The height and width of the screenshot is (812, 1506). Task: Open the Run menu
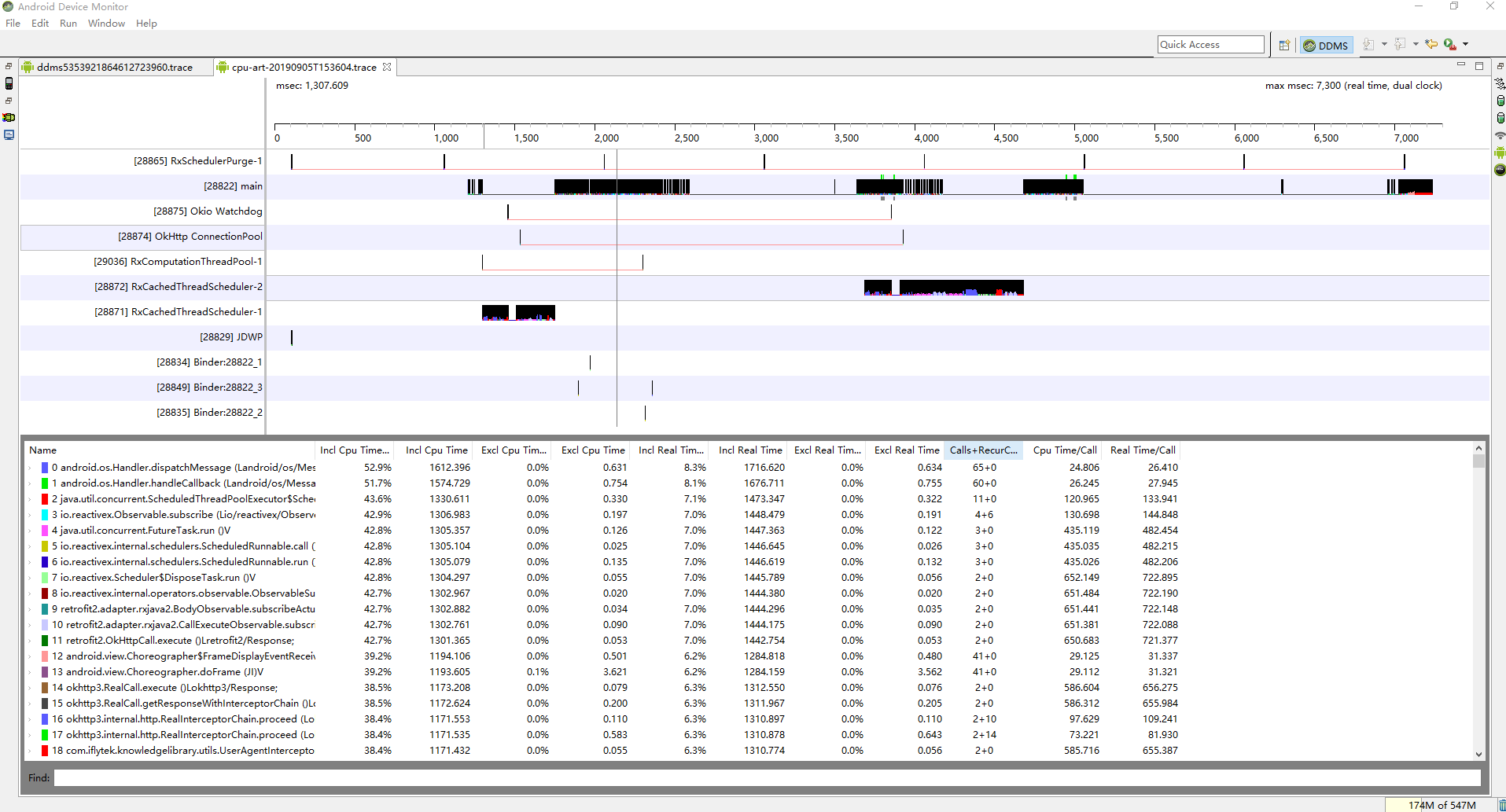pos(68,24)
